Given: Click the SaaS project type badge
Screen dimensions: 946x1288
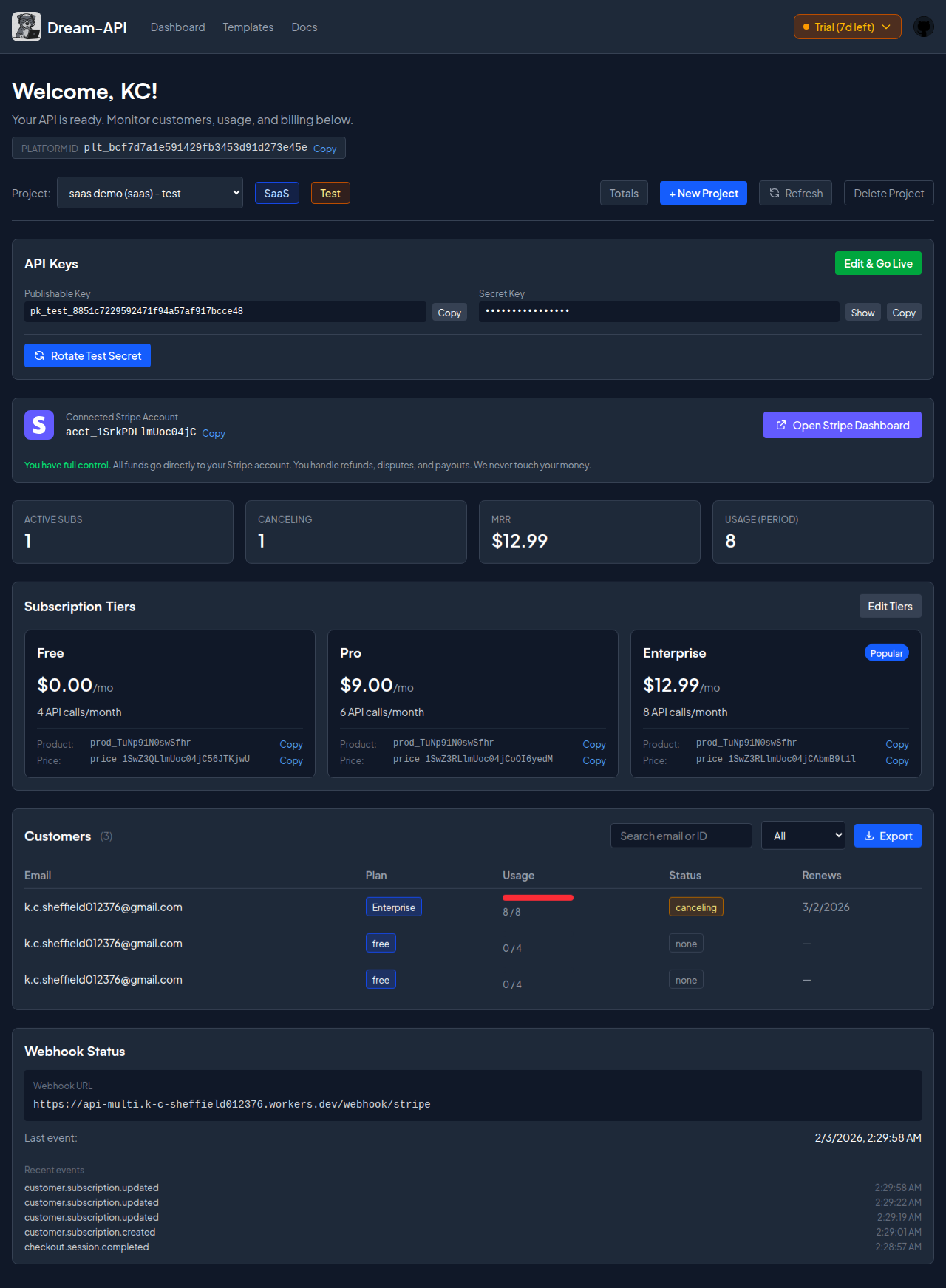Looking at the screenshot, I should pos(277,193).
